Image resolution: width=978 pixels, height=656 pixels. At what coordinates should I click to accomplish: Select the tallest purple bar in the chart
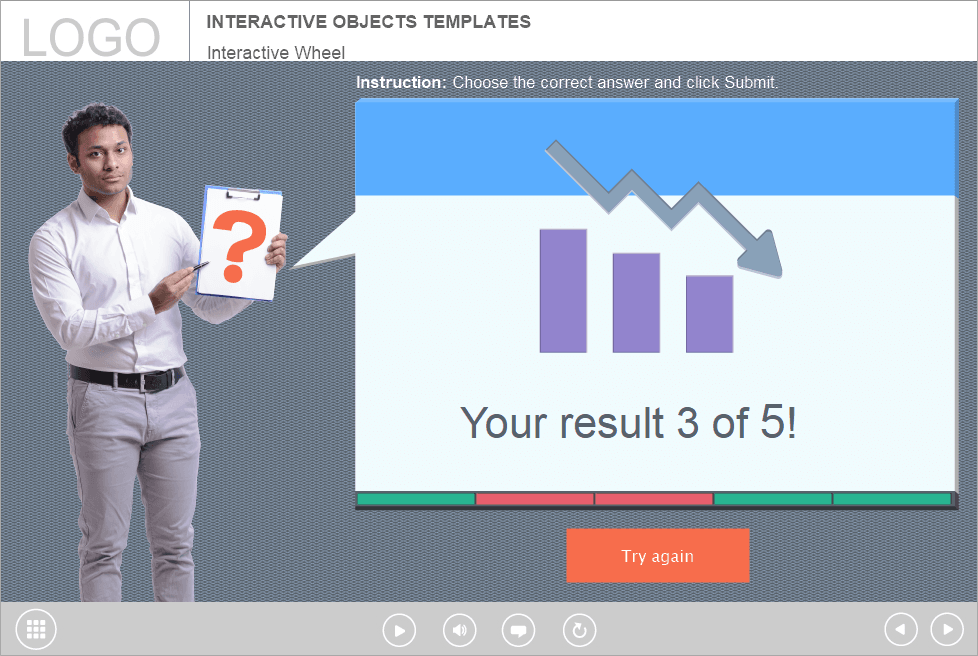coord(562,290)
